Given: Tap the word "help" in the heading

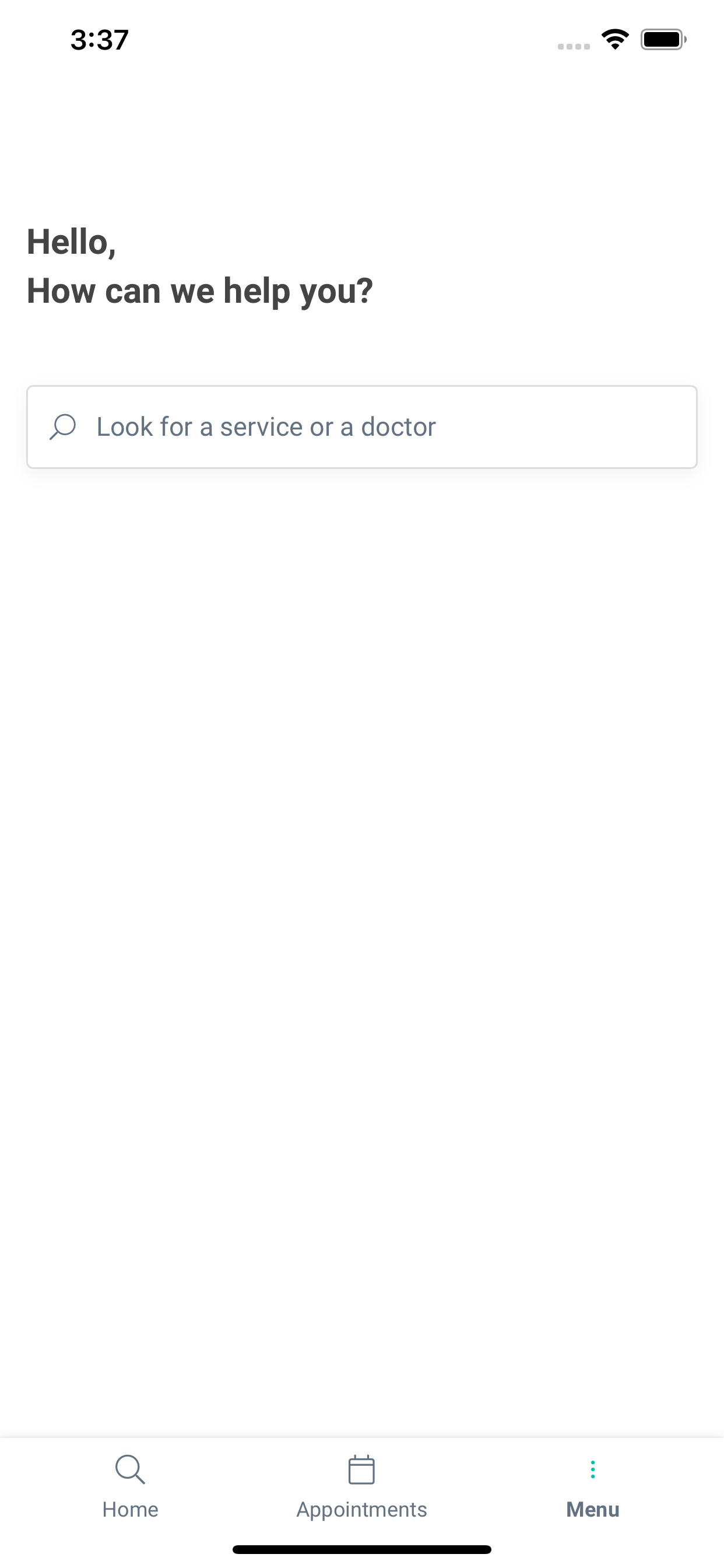Looking at the screenshot, I should (x=256, y=291).
